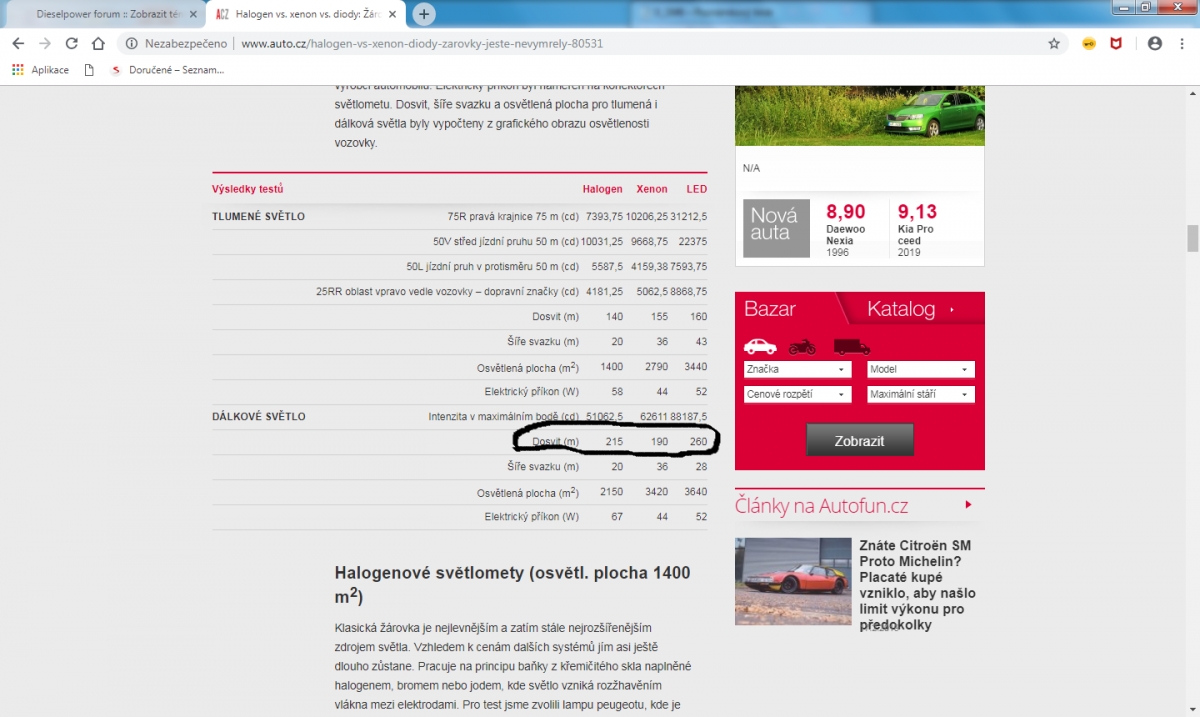Open the browser home page

pyautogui.click(x=98, y=44)
